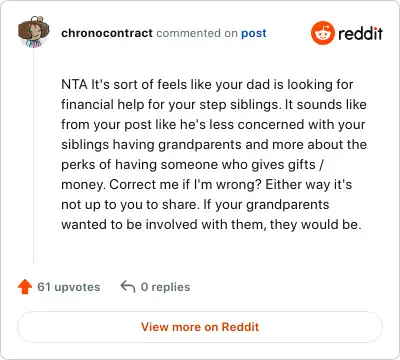Click the "siblings having grandparents" line
This screenshot has height=360, width=400.
(214, 144)
